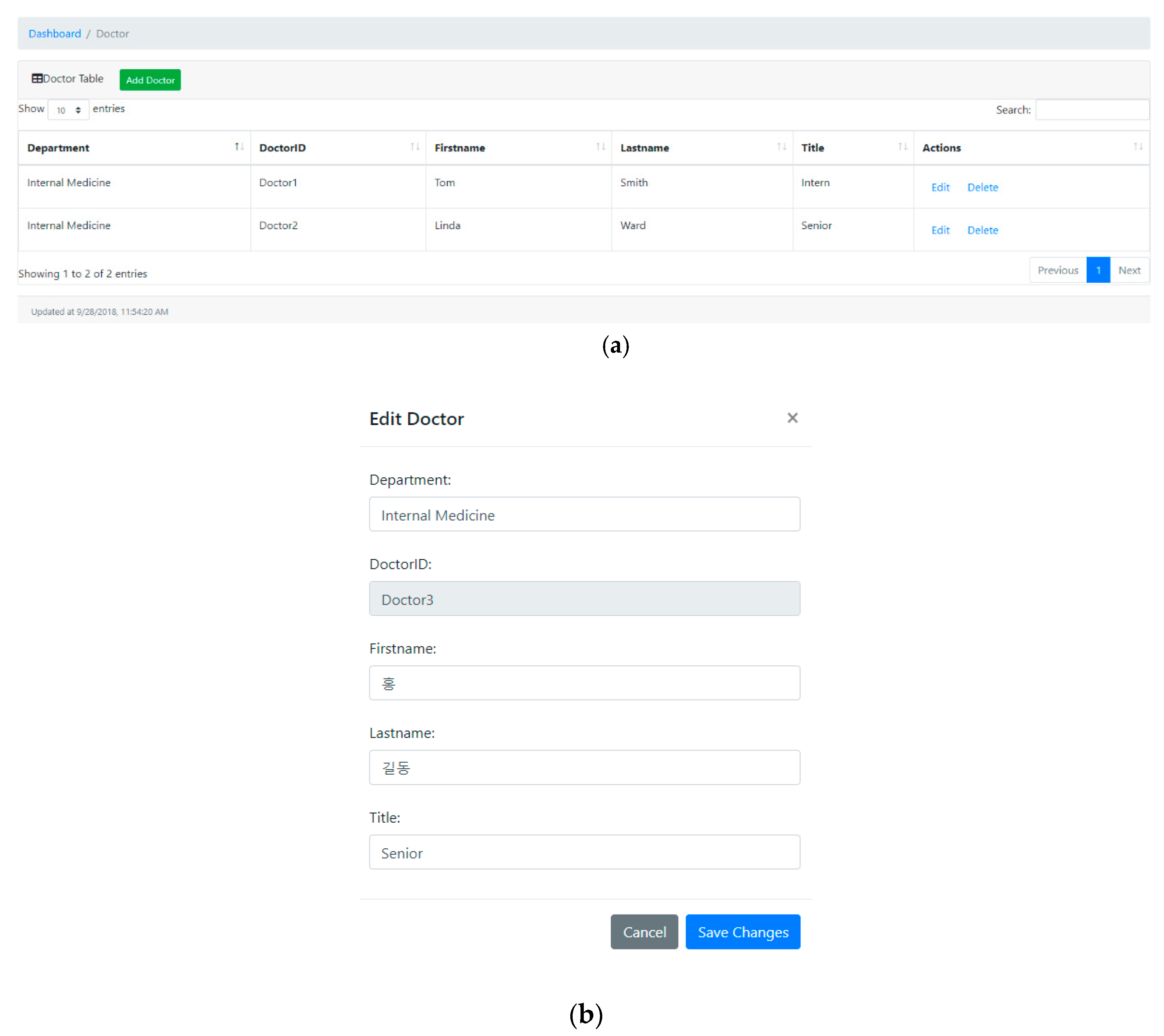
Task: Click the Edit Doctor dialog heading
Action: click(416, 419)
